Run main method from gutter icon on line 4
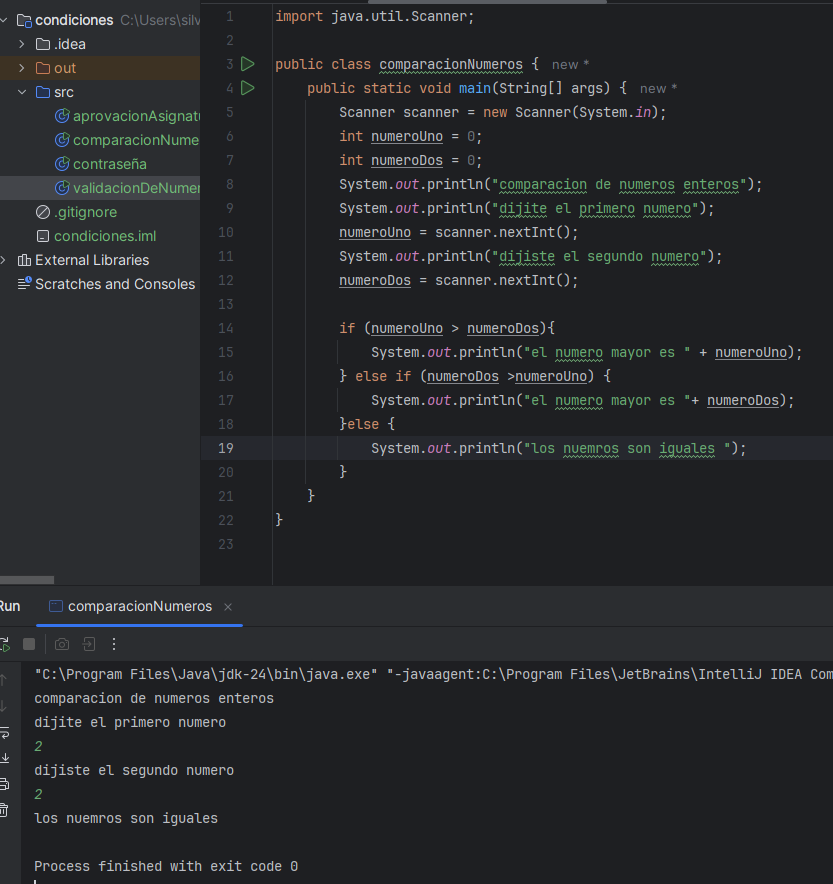This screenshot has width=833, height=884. [247, 88]
